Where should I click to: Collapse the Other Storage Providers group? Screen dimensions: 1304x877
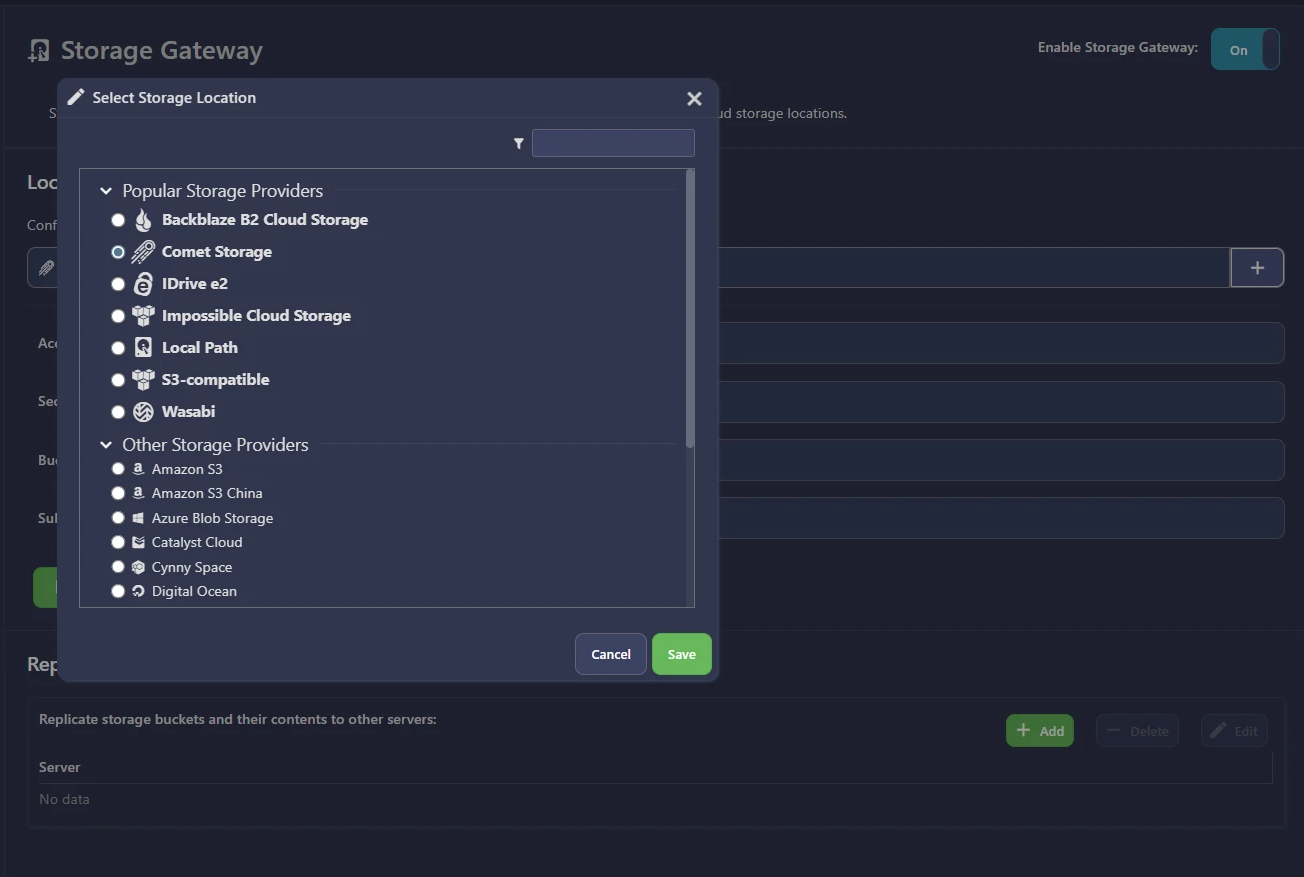[106, 445]
